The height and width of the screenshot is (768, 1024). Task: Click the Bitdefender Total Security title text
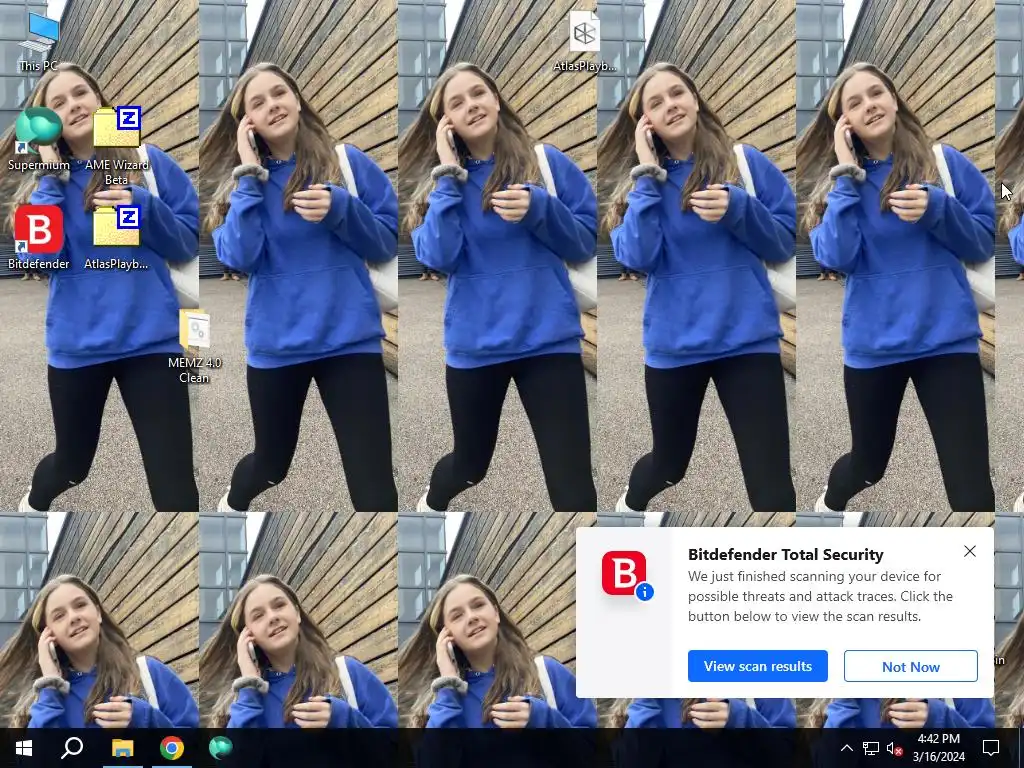click(x=786, y=554)
